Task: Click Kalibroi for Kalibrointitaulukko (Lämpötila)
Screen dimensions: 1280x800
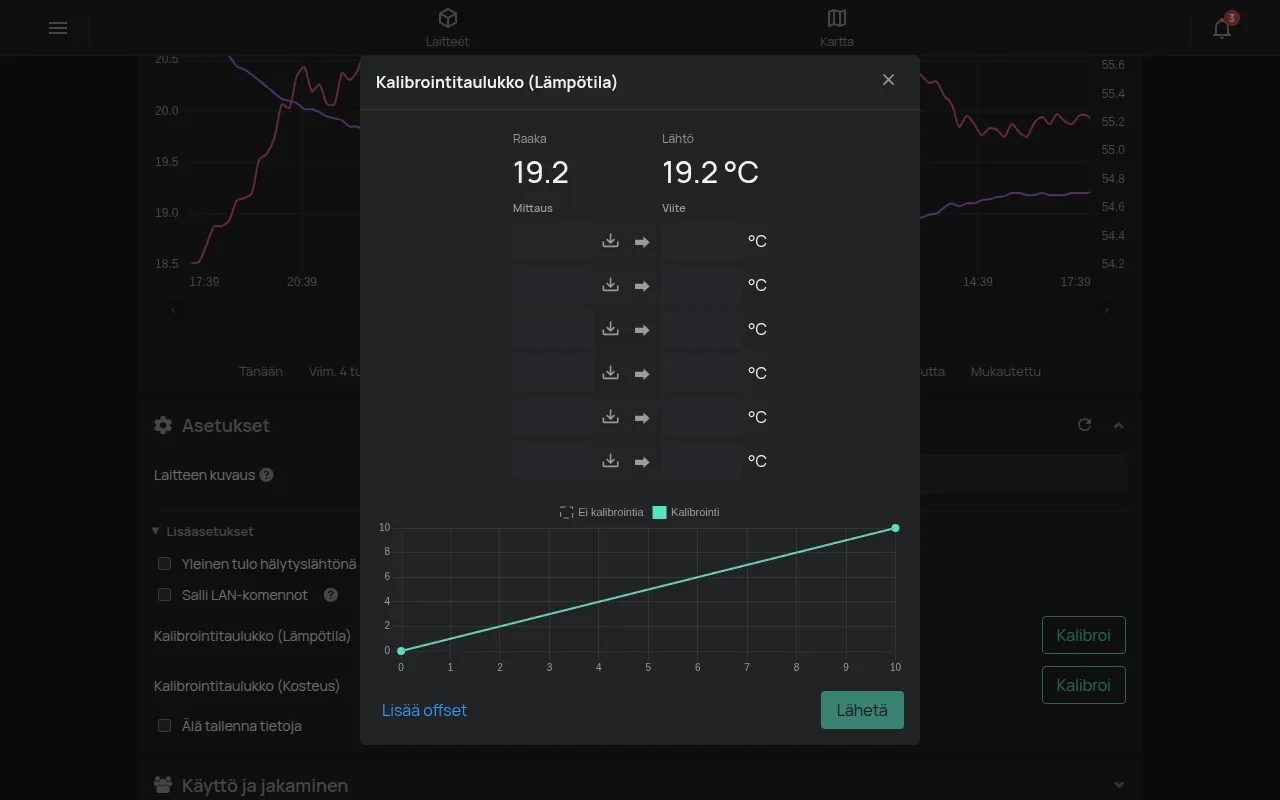Action: coord(1084,635)
